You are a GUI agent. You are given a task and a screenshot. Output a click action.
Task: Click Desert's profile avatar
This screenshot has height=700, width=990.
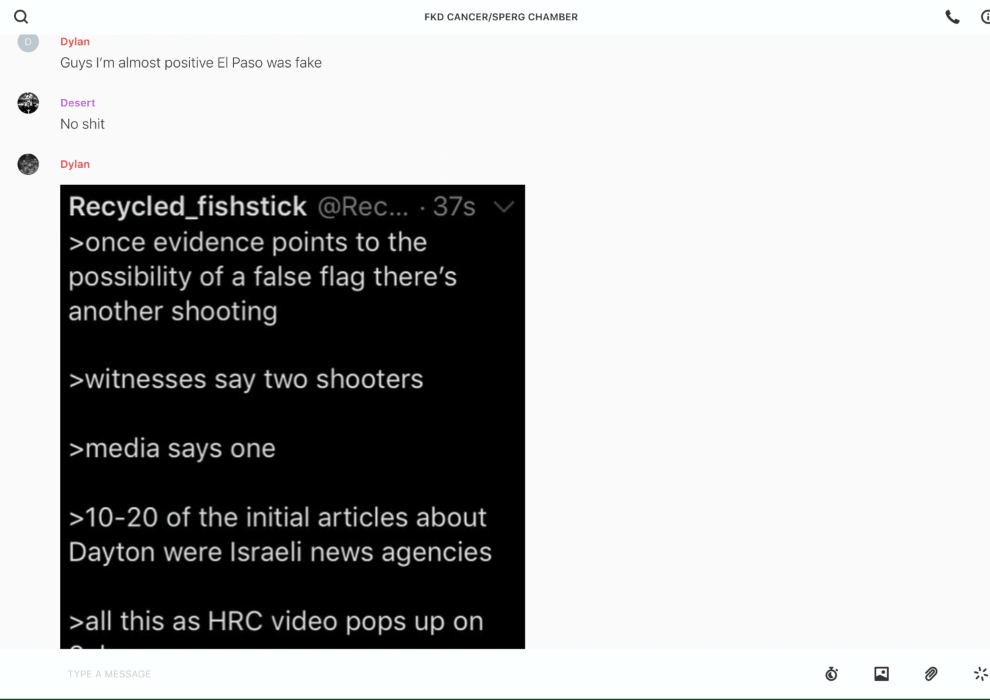click(28, 103)
